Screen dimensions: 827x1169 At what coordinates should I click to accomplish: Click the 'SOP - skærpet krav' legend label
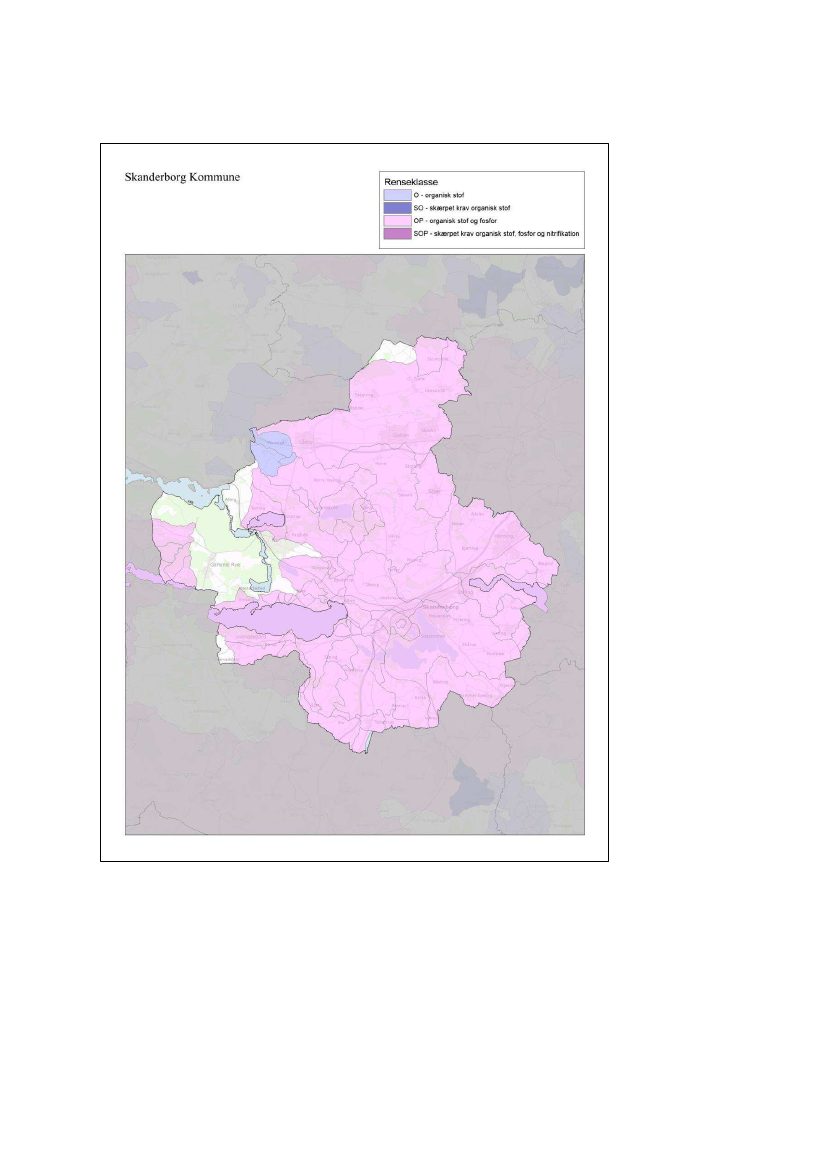[x=497, y=233]
